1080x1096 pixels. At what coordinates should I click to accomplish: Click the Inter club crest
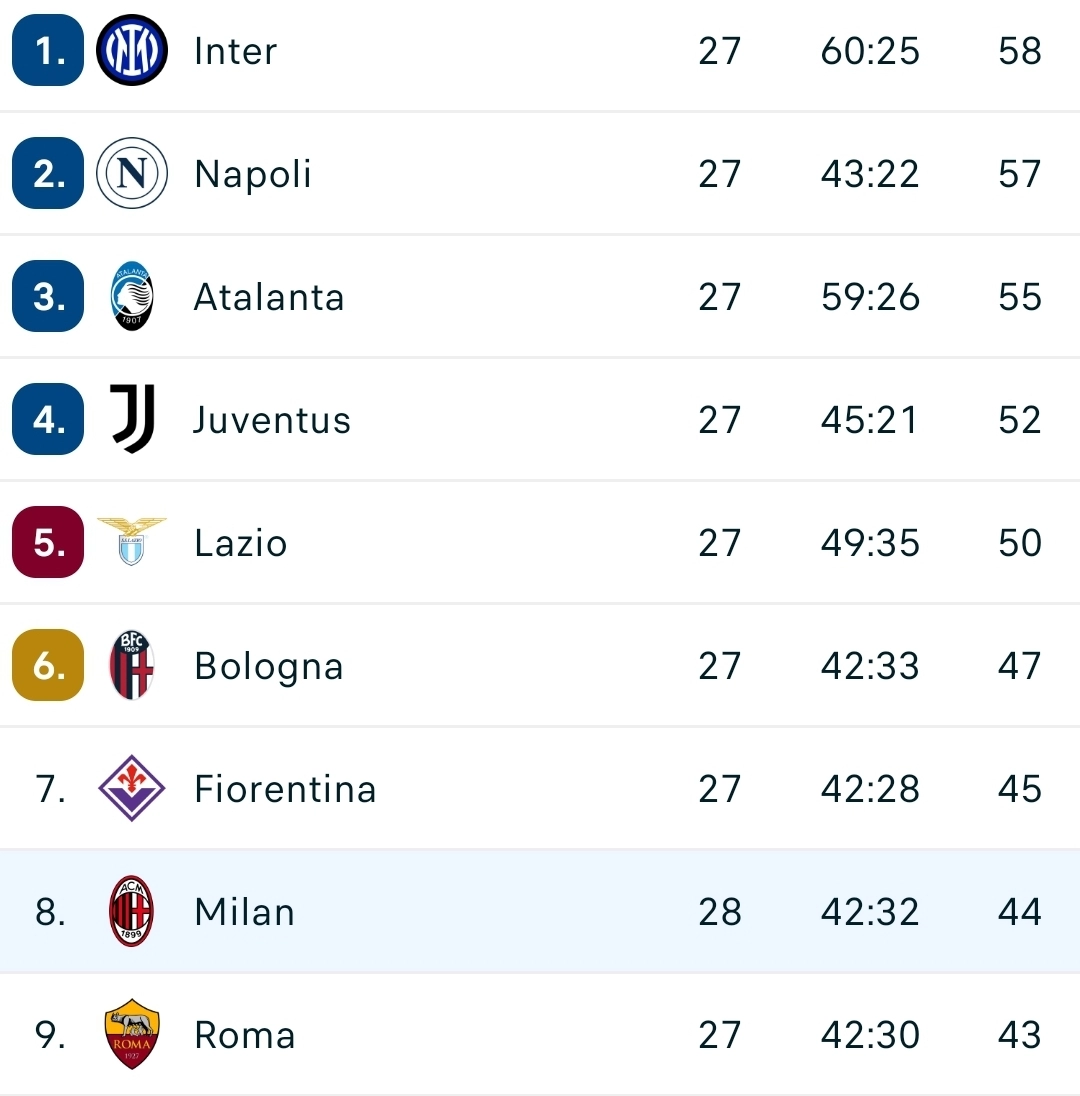131,50
